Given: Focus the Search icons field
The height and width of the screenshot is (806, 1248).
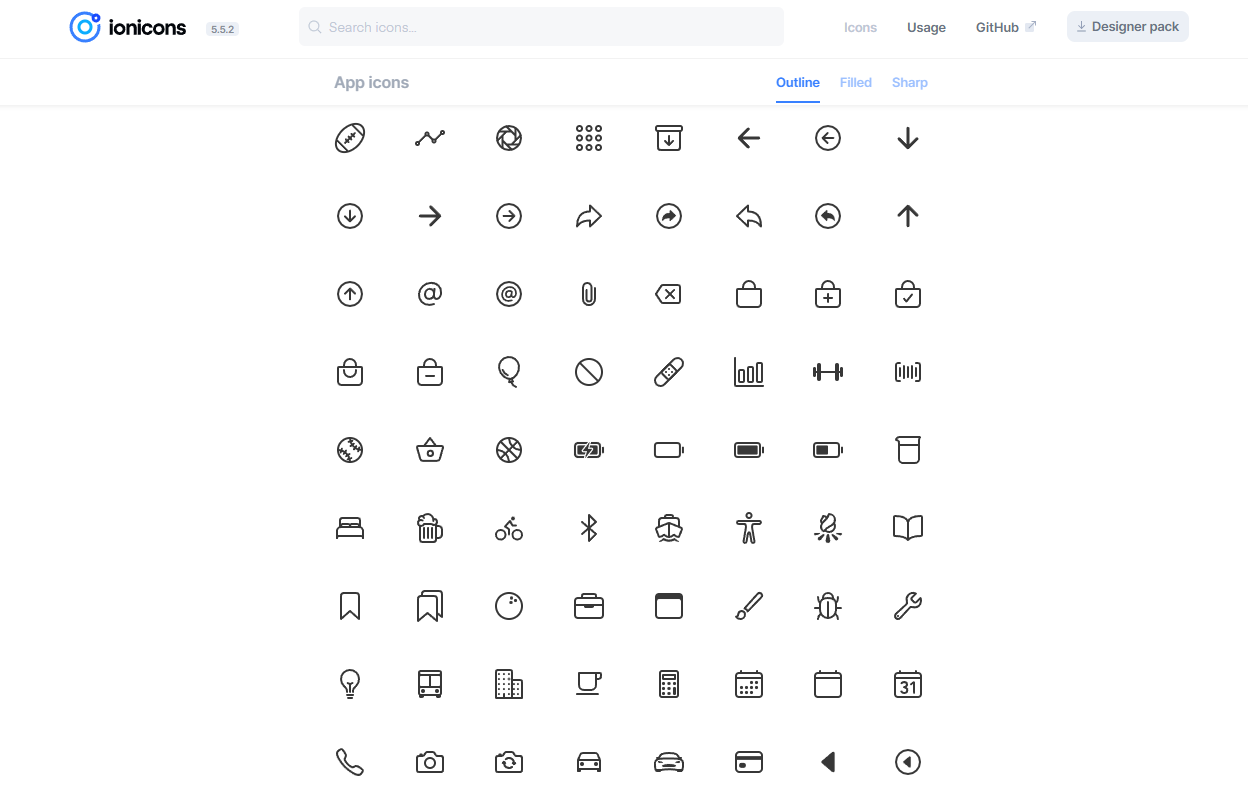Looking at the screenshot, I should click(541, 27).
